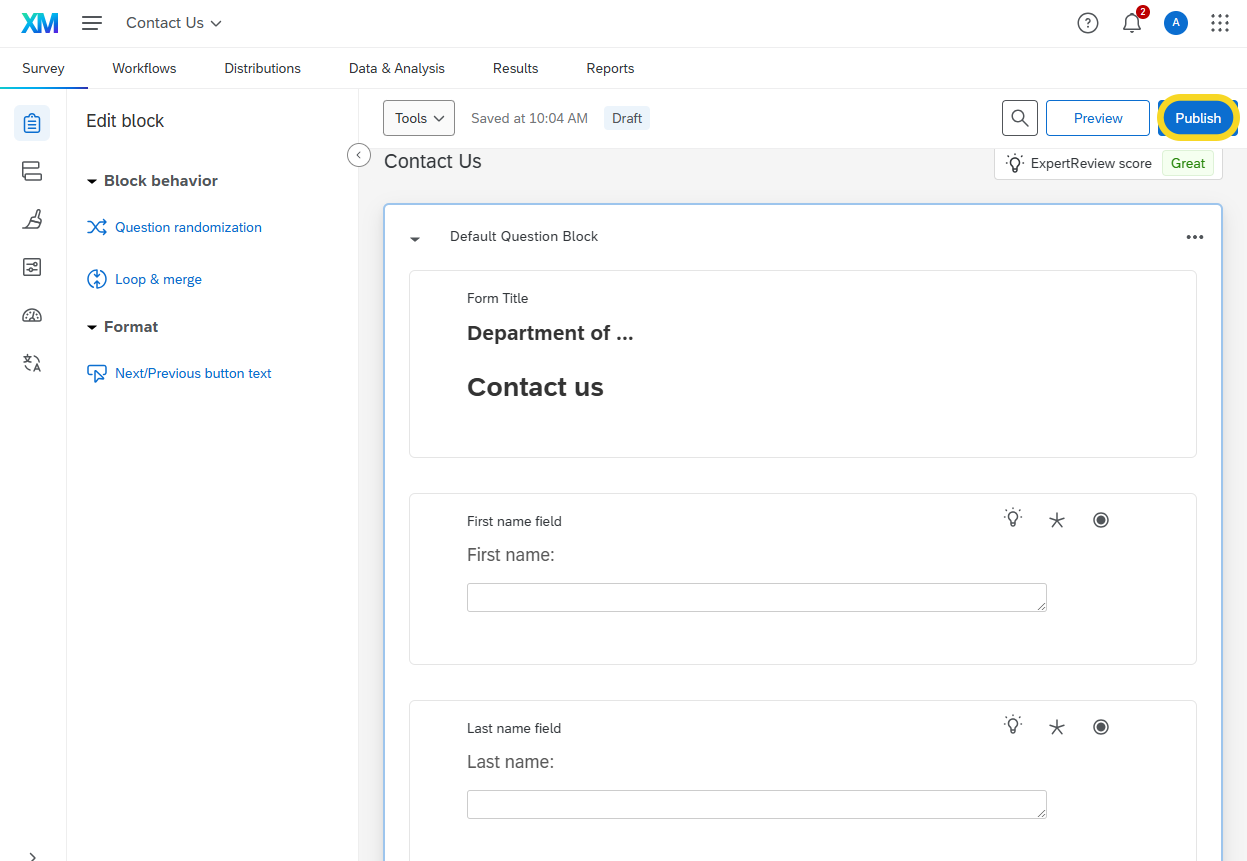
Task: Open the Question randomization link
Action: point(188,227)
